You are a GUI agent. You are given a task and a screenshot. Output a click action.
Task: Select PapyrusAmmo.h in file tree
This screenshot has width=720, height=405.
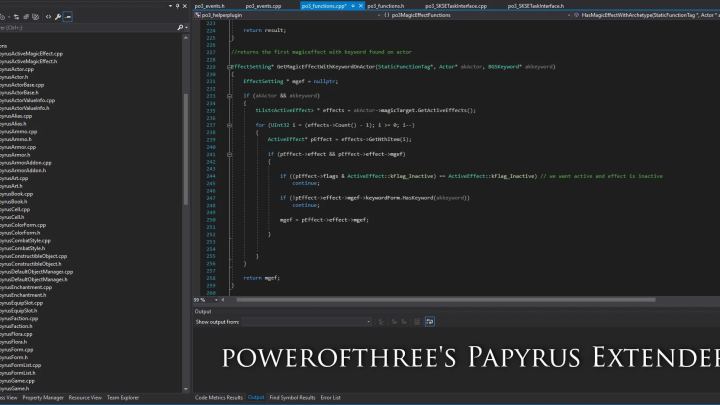tap(16, 139)
